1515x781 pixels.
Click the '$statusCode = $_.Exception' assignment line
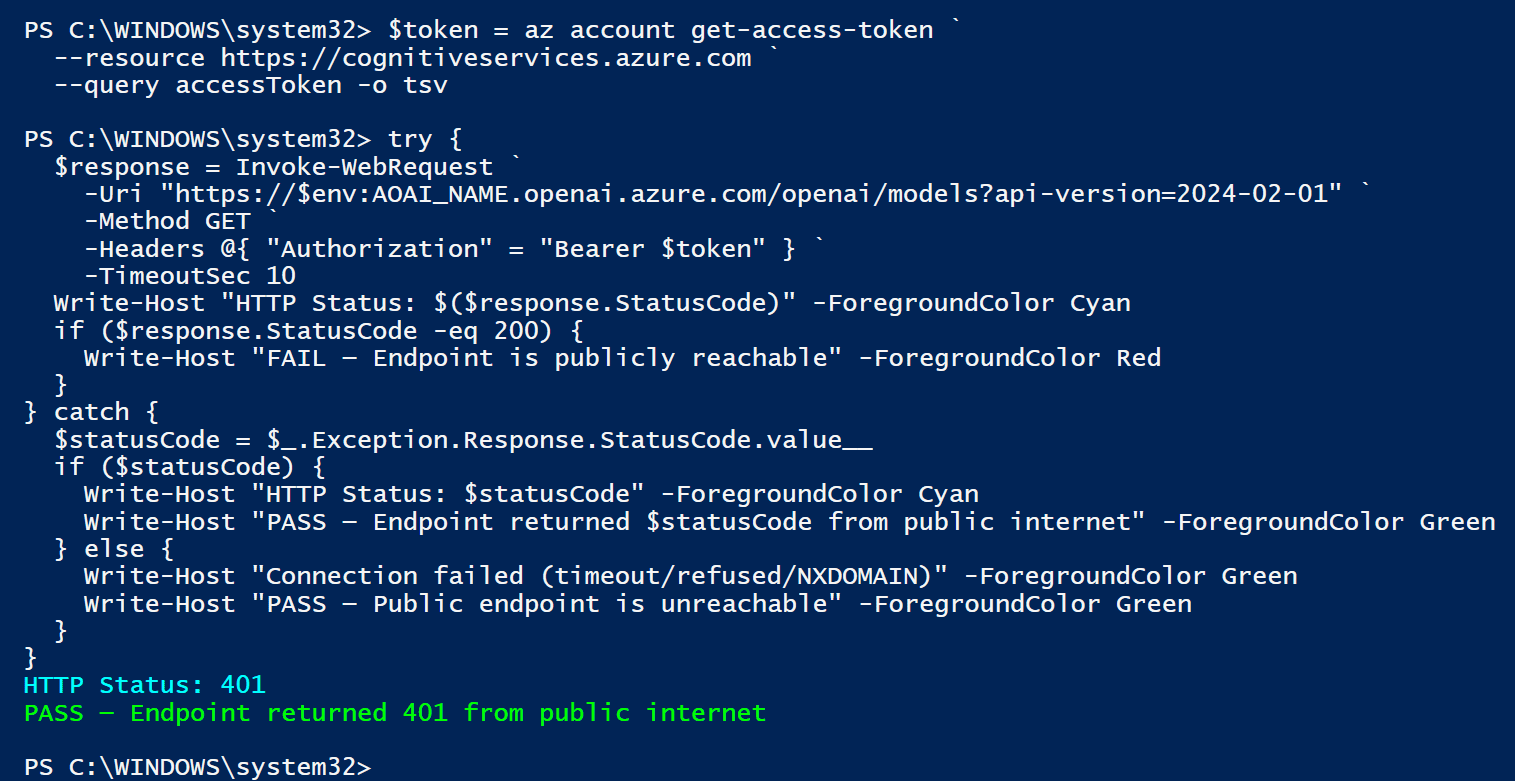463,440
